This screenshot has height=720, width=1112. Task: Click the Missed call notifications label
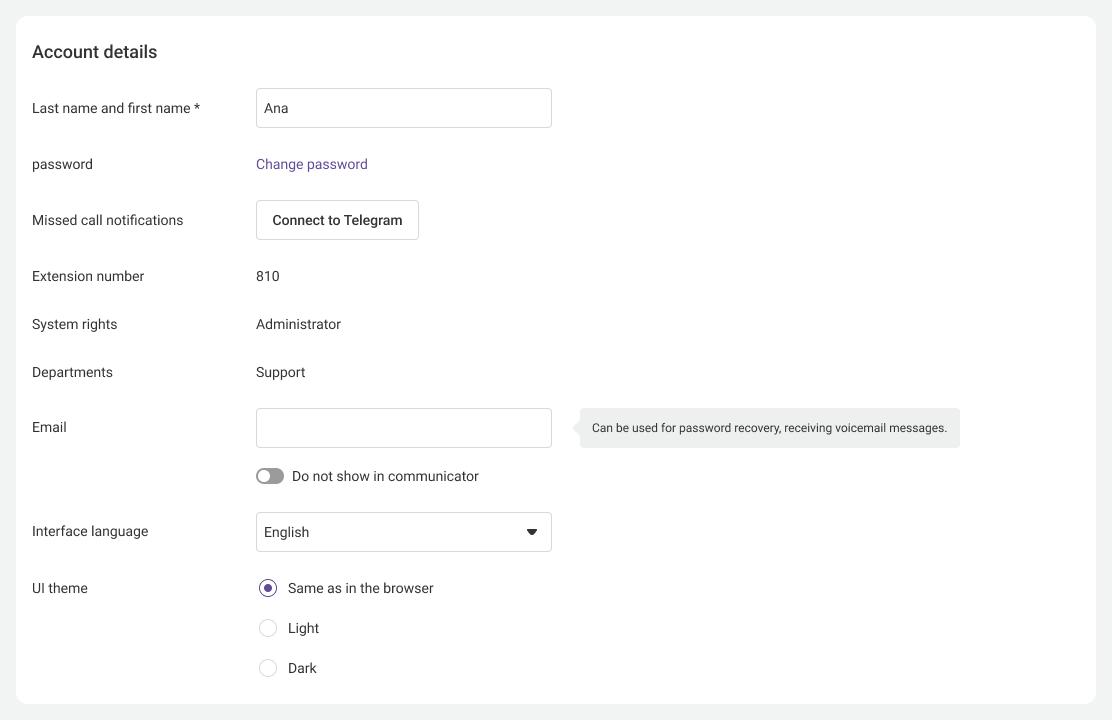click(108, 220)
